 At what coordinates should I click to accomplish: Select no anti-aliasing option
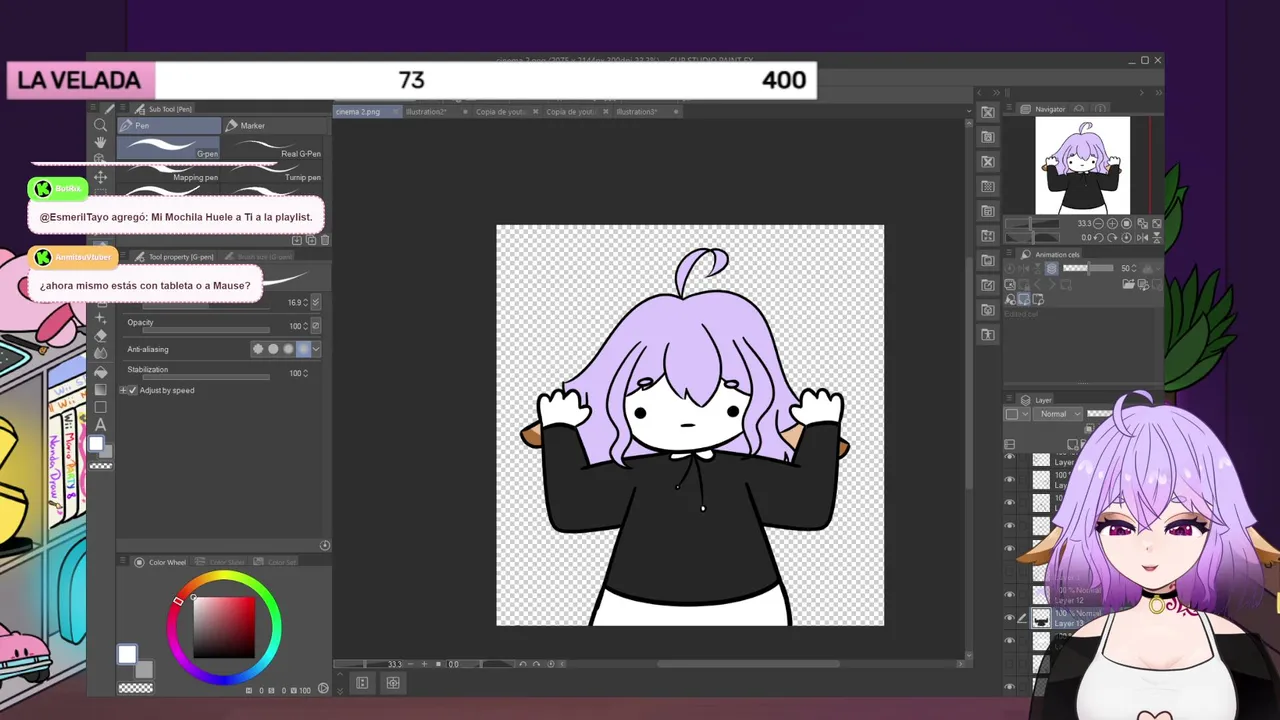click(x=258, y=349)
